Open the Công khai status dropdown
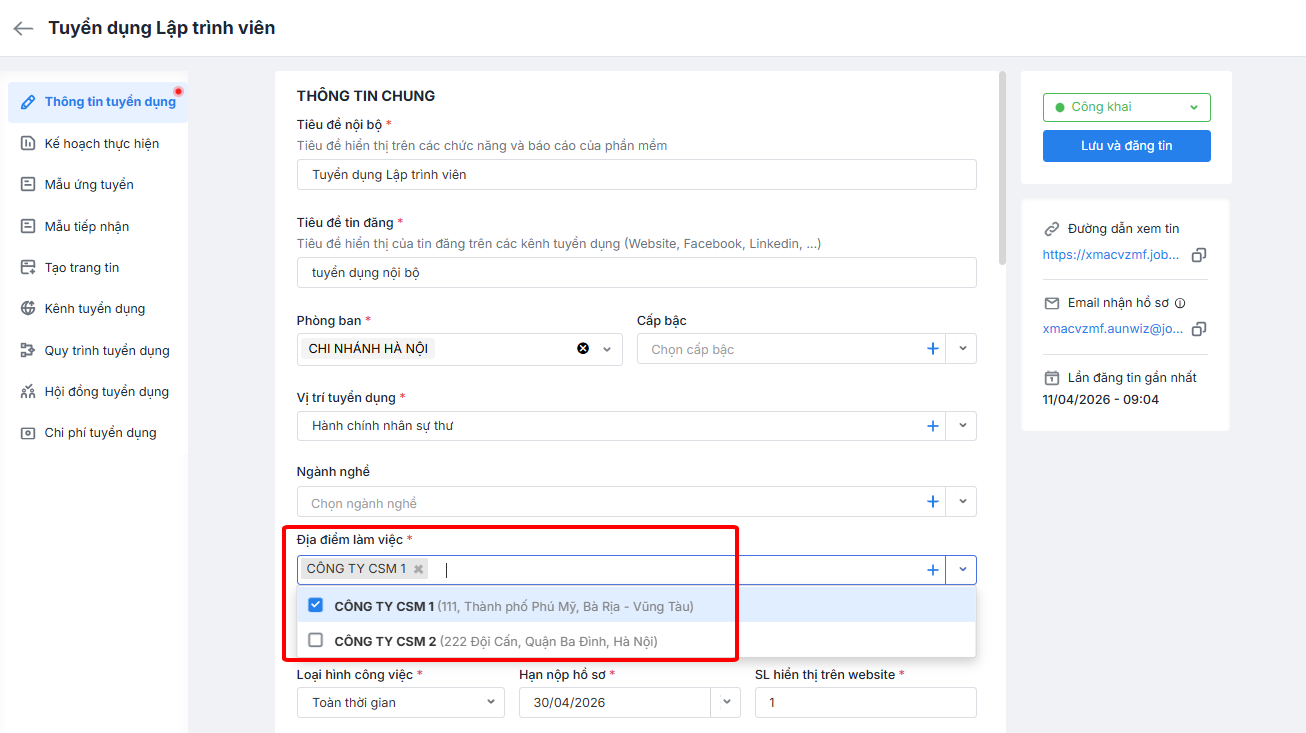 (x=1126, y=107)
